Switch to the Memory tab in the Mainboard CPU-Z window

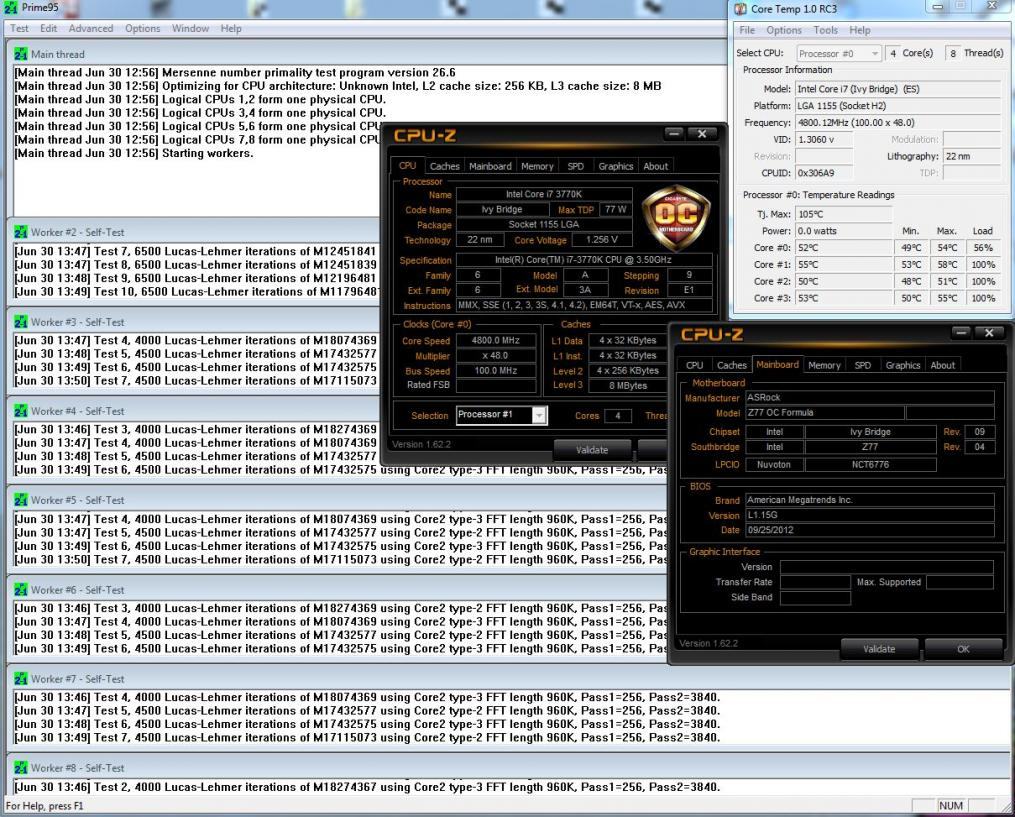coord(823,365)
